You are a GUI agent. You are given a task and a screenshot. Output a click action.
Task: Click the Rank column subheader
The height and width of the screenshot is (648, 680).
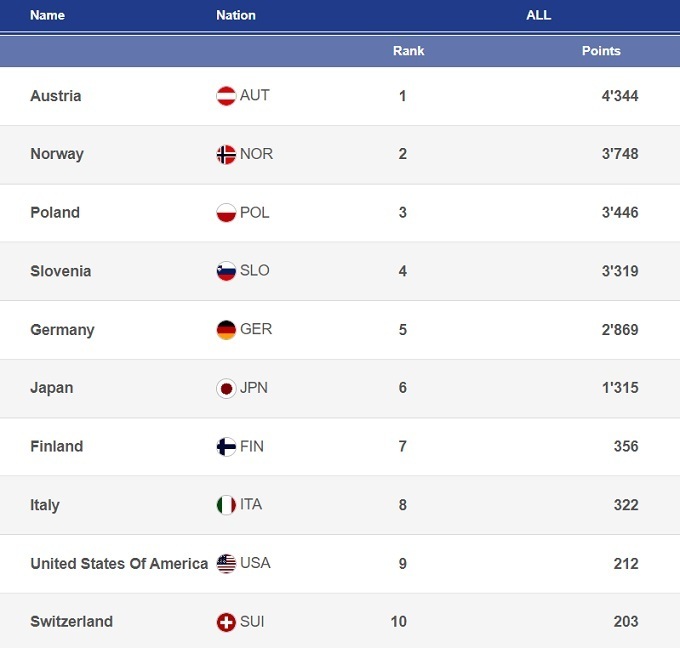click(408, 51)
